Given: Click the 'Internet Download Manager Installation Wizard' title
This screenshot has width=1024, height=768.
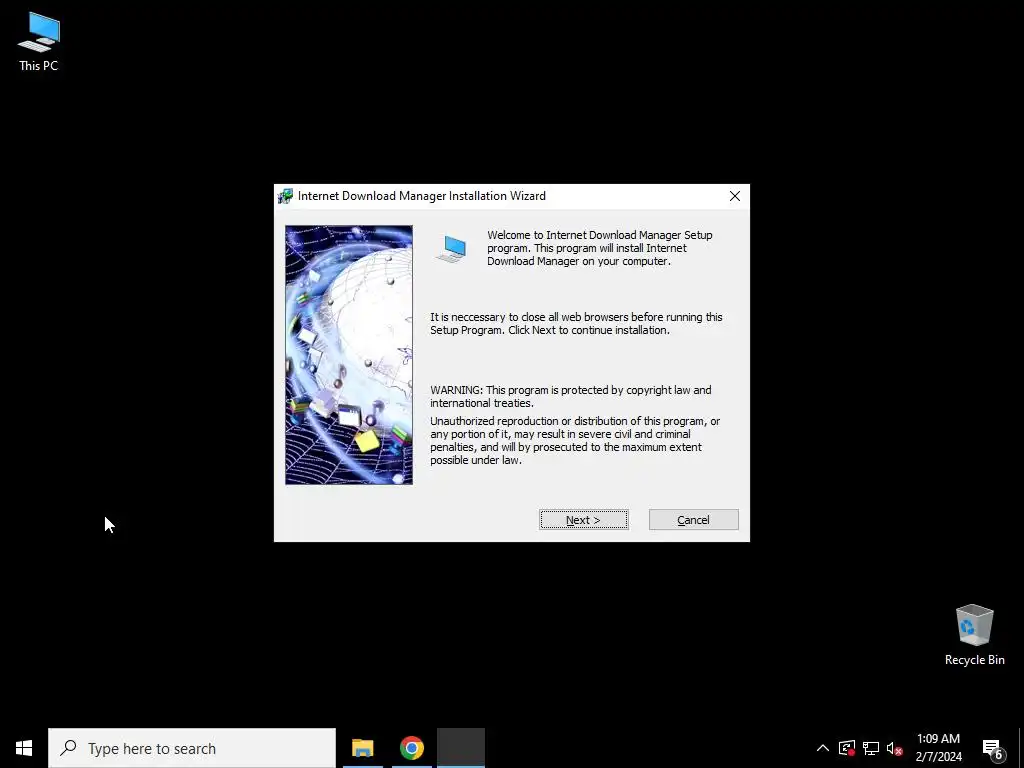Looking at the screenshot, I should [422, 196].
